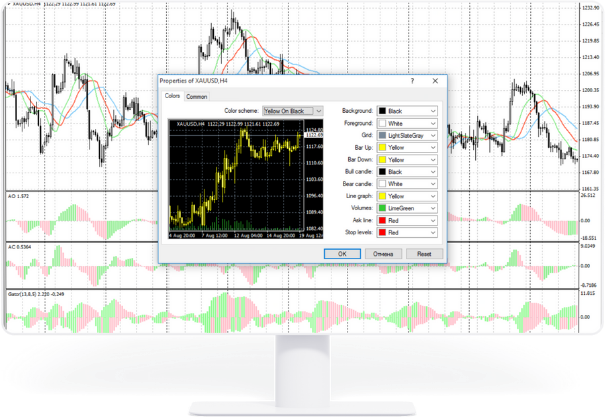Click the yellow-on-black chart preview
605x417 pixels.
click(246, 179)
